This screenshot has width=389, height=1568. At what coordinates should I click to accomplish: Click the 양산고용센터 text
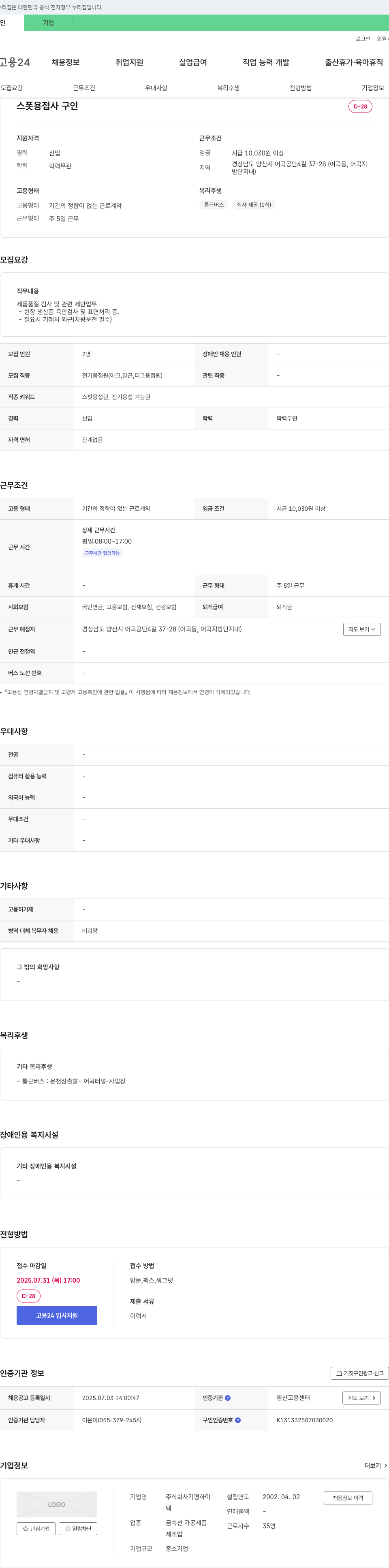pos(293,1398)
